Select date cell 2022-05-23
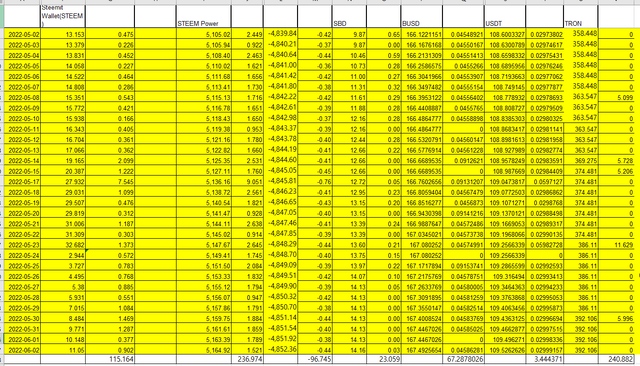 22,245
